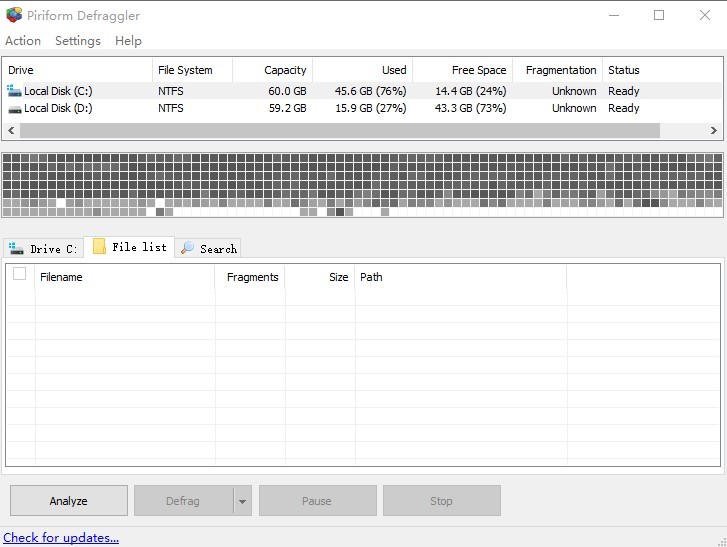Click the 45.6 GB (76%) used value
The image size is (727, 547).
[x=370, y=91]
